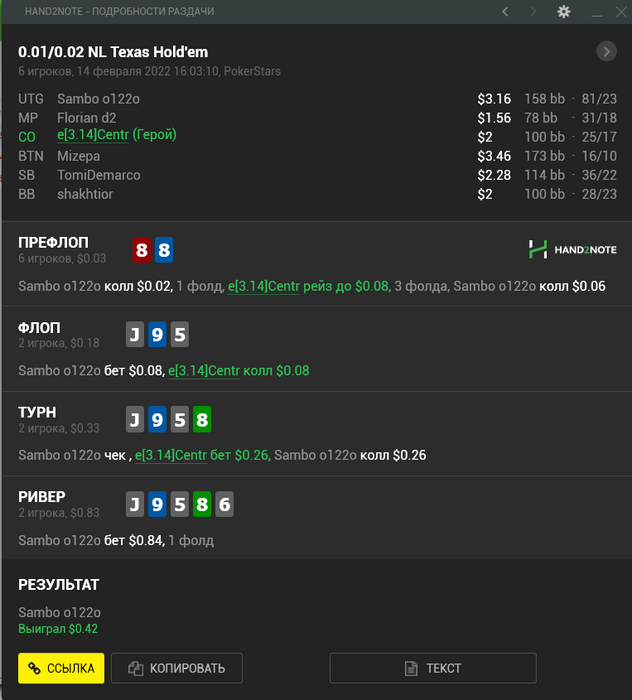
Task: Select the red 8 hole card
Action: click(142, 250)
